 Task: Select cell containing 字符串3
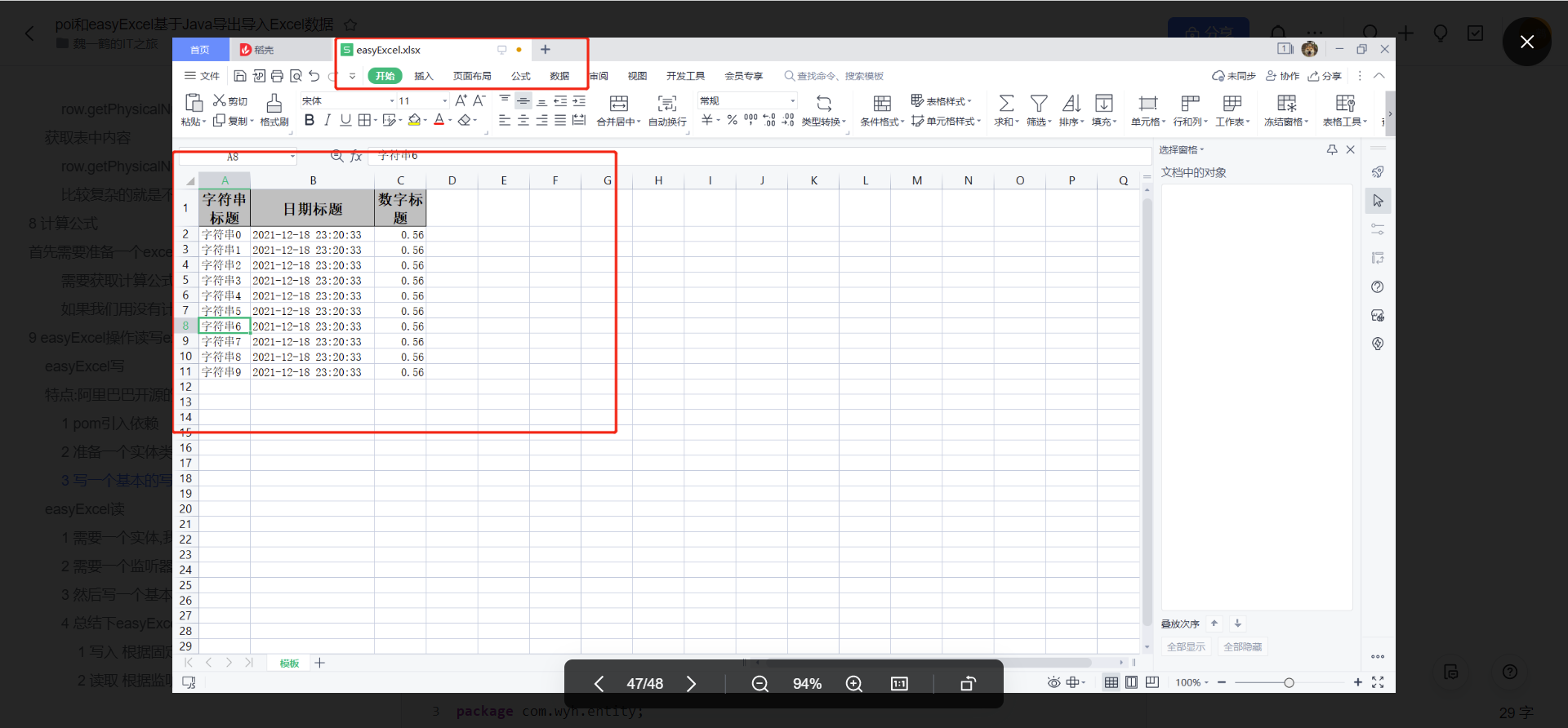[x=225, y=280]
